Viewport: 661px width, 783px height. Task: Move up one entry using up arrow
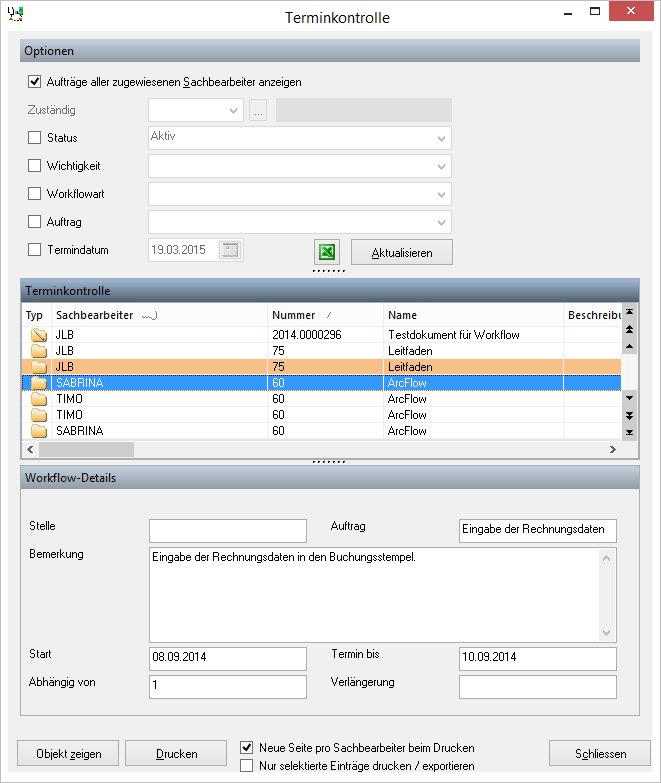click(630, 346)
